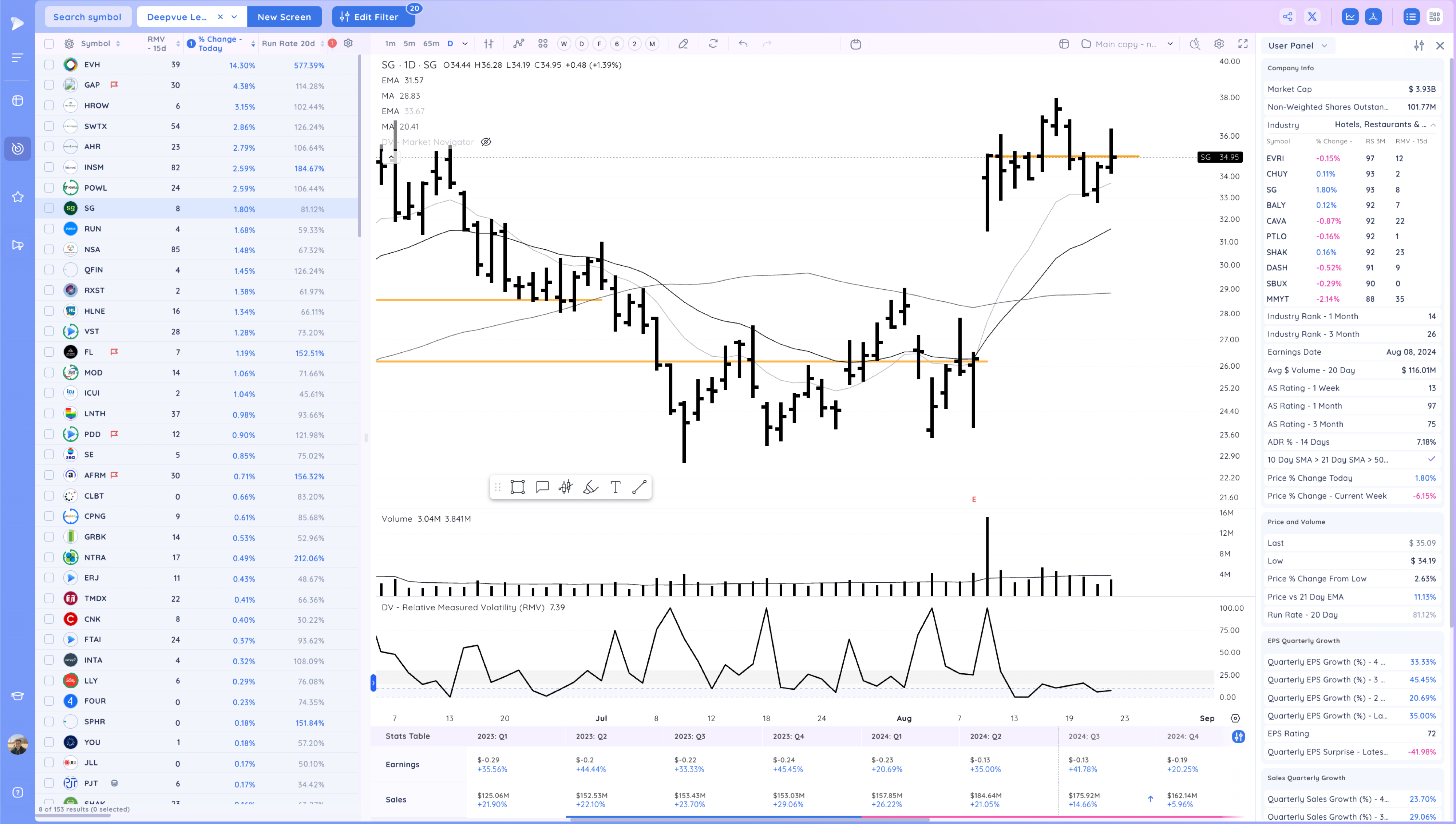Toggle DV Market Navigator visibility eye
The image size is (1456, 824).
click(x=486, y=142)
